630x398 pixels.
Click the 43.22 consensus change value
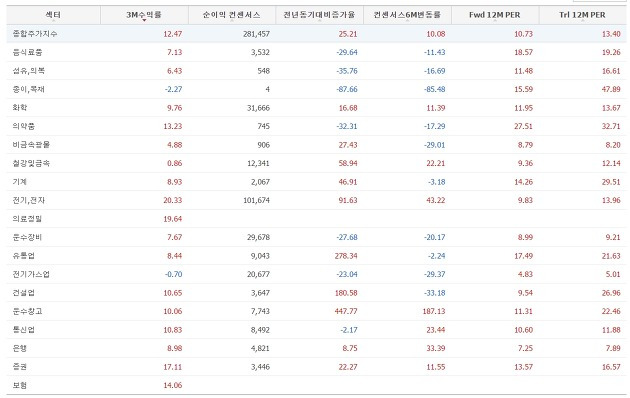[436, 200]
